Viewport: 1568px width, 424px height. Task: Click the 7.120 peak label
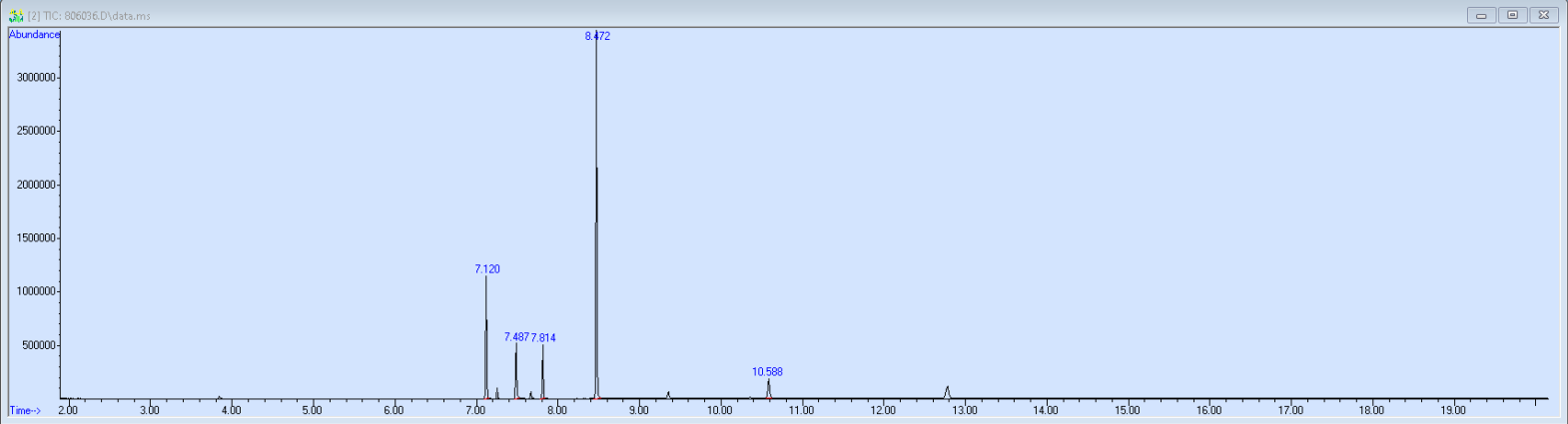(487, 269)
